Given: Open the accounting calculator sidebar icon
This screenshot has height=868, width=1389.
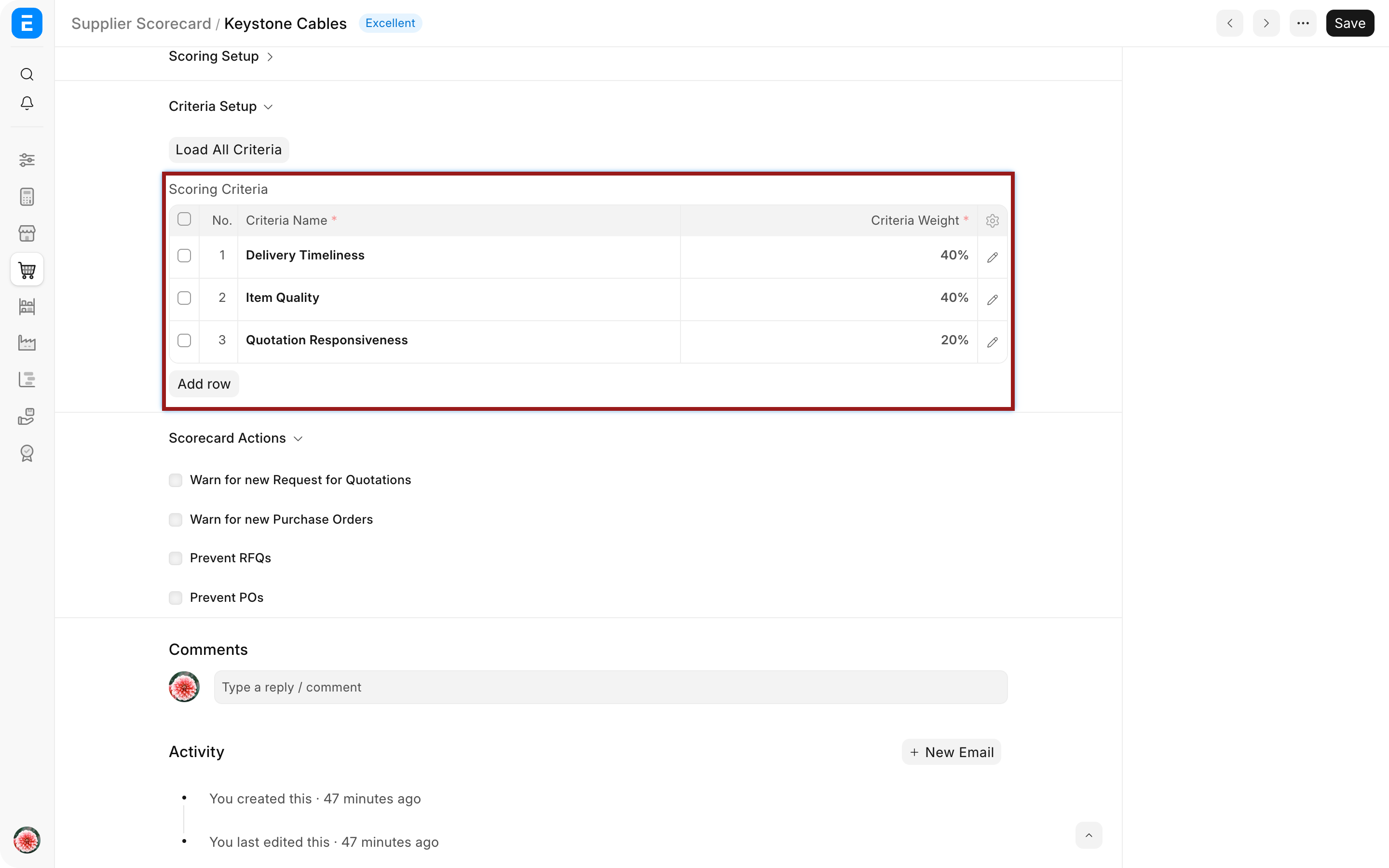Looking at the screenshot, I should (x=27, y=196).
